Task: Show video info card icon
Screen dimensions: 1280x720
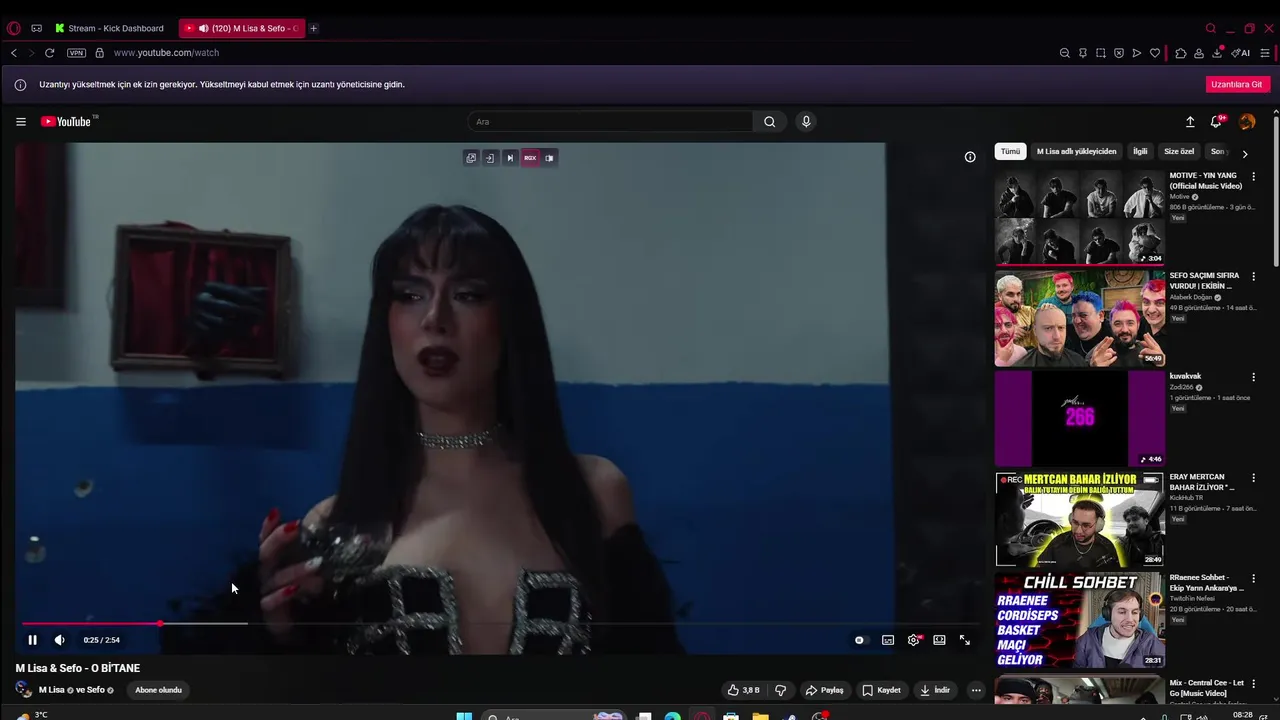Action: [970, 157]
